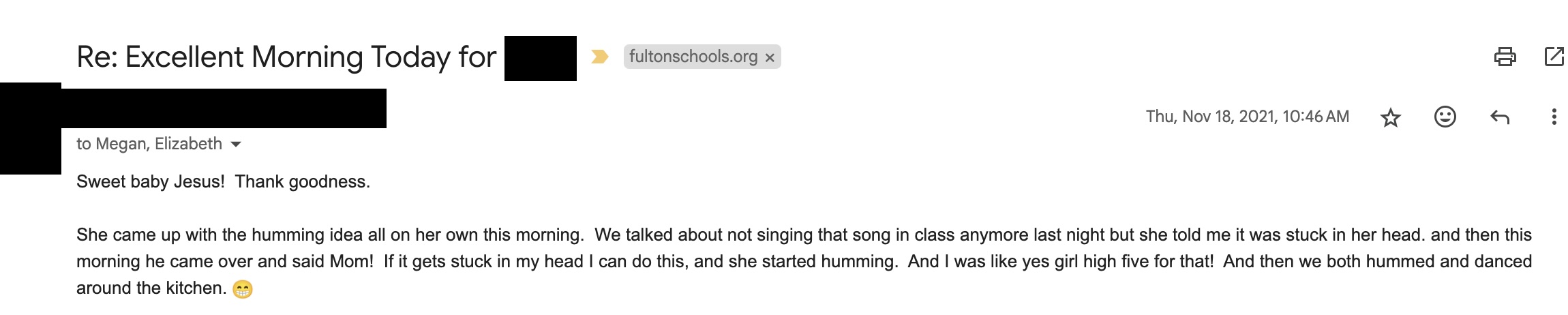Toggle the yellow importance marker

[x=599, y=57]
